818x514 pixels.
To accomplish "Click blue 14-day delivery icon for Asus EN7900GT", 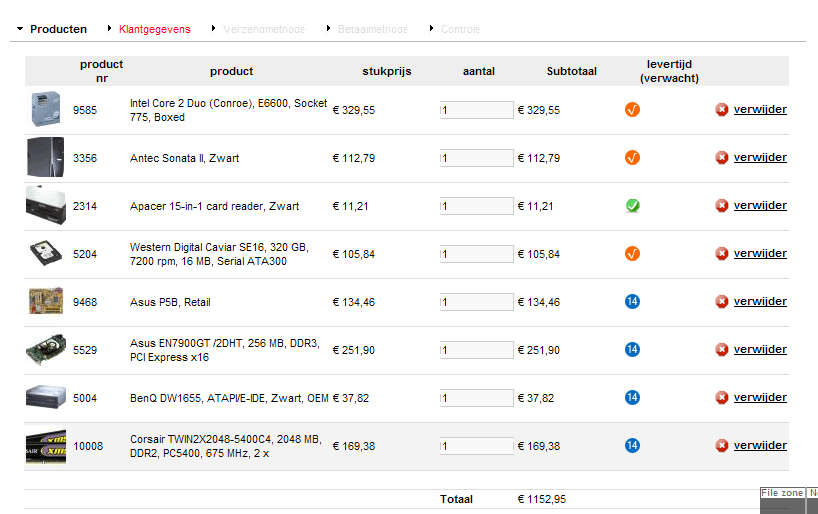I will 632,350.
